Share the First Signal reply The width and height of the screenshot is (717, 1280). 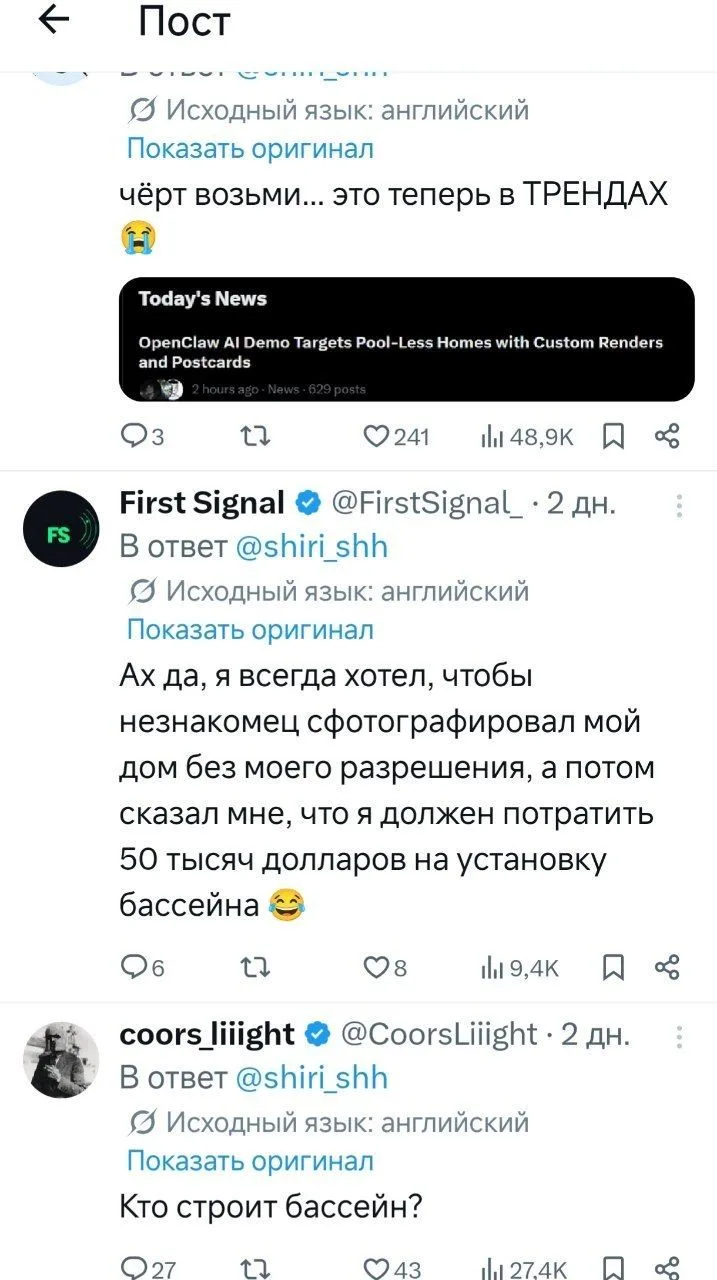(x=666, y=967)
